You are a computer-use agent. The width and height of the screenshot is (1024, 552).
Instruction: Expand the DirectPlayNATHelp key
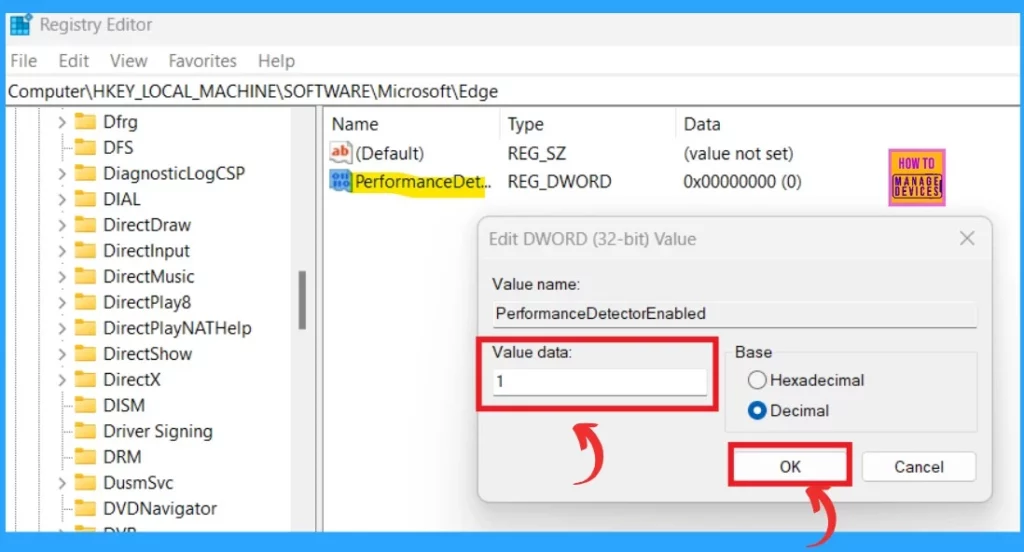click(61, 328)
